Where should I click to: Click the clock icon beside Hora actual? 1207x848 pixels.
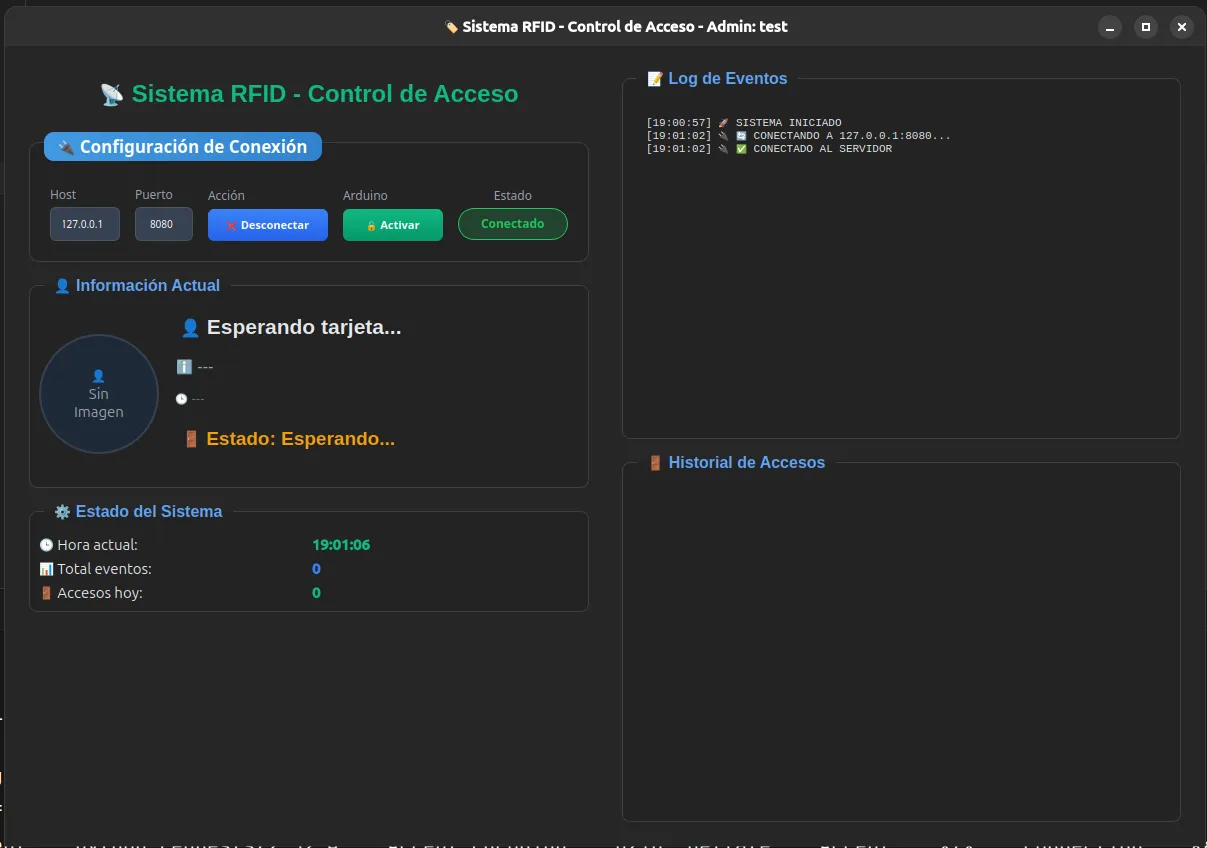[46, 545]
